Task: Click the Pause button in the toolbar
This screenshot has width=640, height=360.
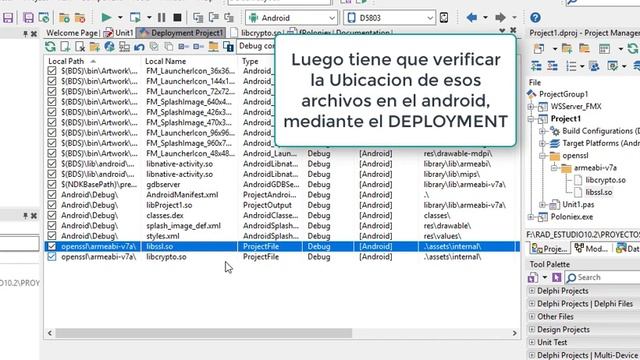Action: [162, 18]
